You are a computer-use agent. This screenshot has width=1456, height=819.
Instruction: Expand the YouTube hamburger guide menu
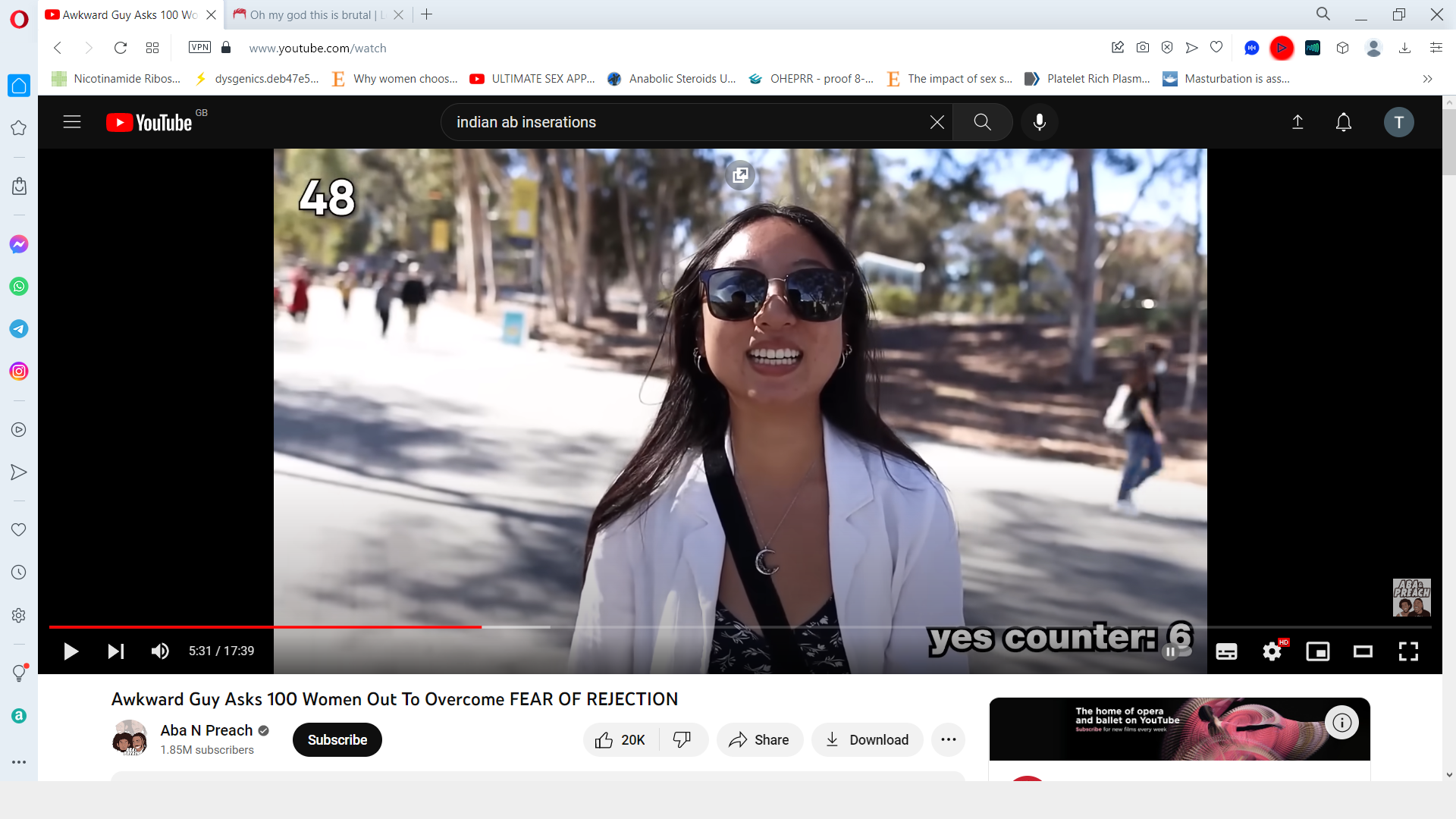click(x=72, y=122)
